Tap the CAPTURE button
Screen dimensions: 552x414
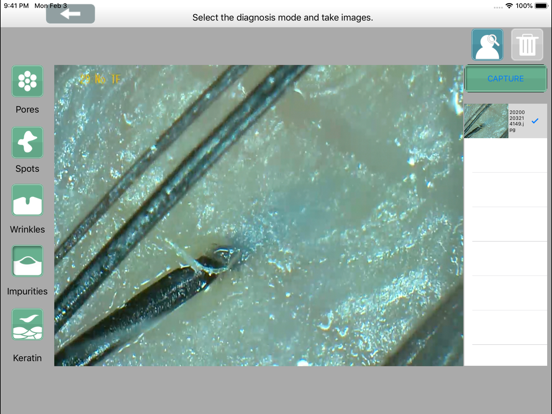[x=506, y=79]
